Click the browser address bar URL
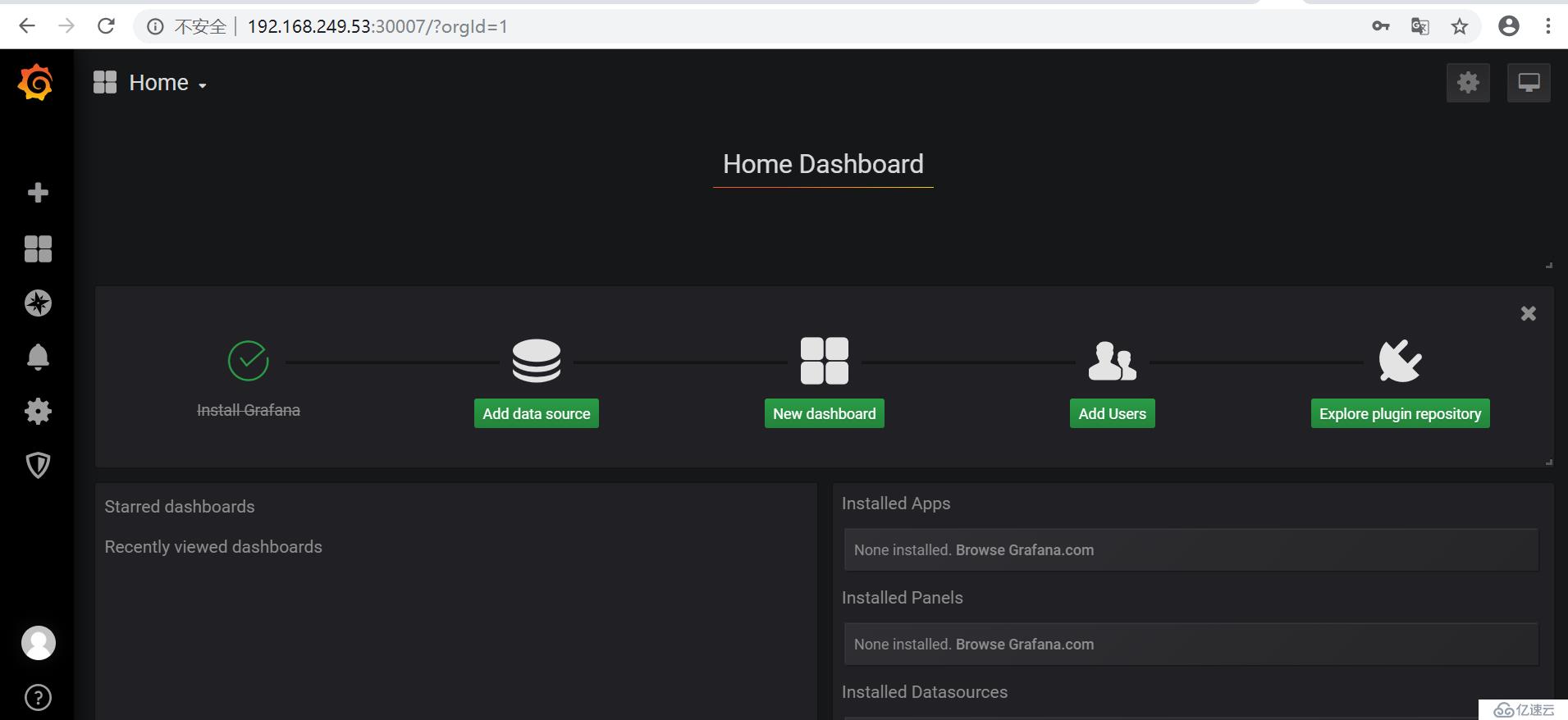This screenshot has height=720, width=1568. click(x=377, y=27)
